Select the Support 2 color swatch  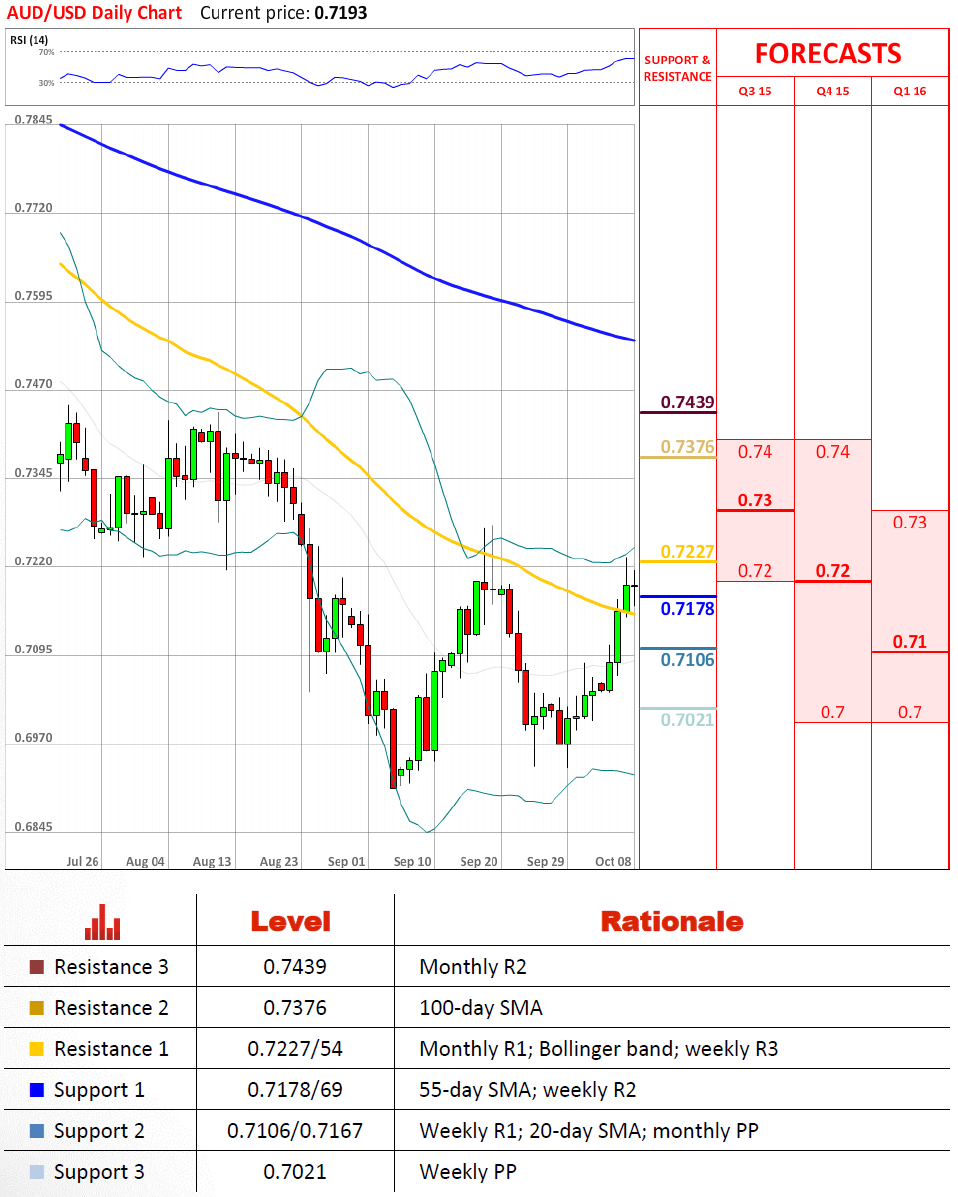[x=37, y=1131]
